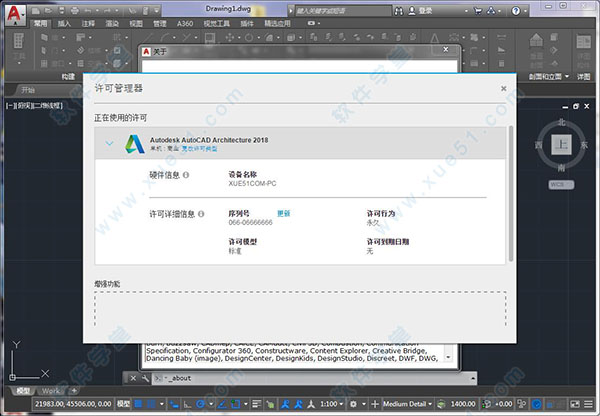Click the Plot/Print icon in quick access toolbar

pyautogui.click(x=75, y=11)
